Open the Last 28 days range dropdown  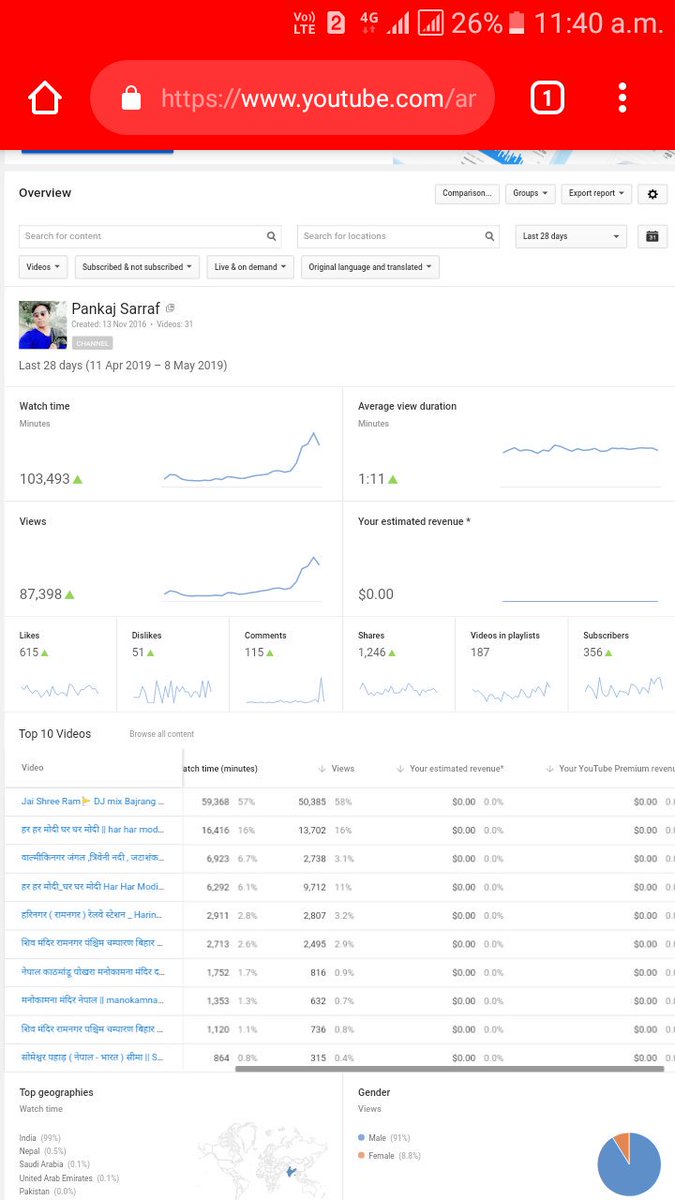click(x=571, y=237)
